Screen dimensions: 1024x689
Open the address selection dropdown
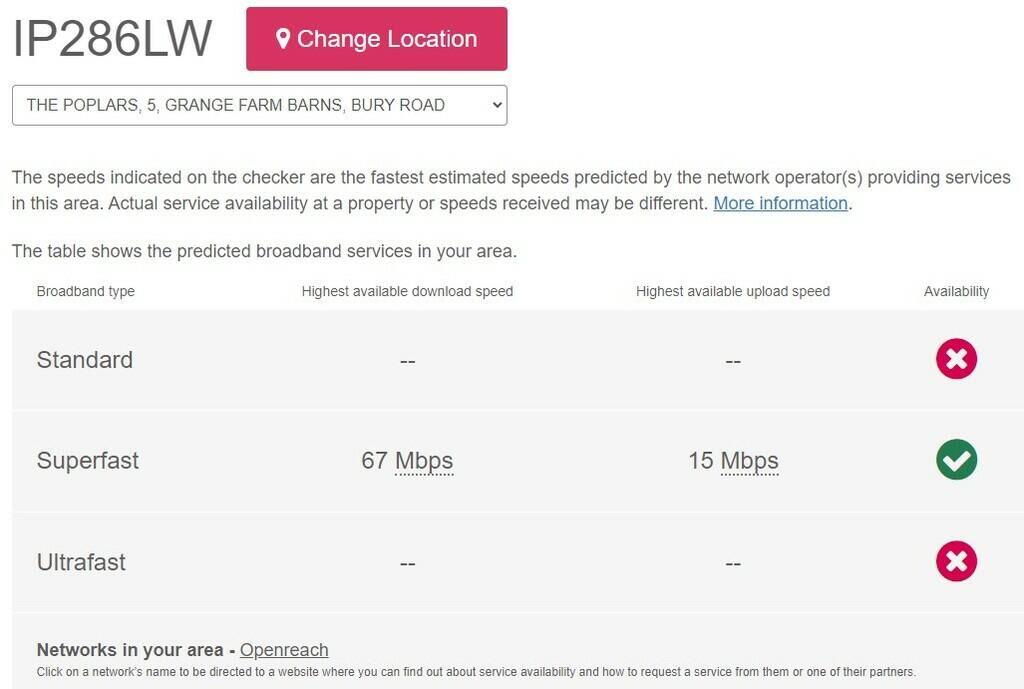(x=259, y=105)
